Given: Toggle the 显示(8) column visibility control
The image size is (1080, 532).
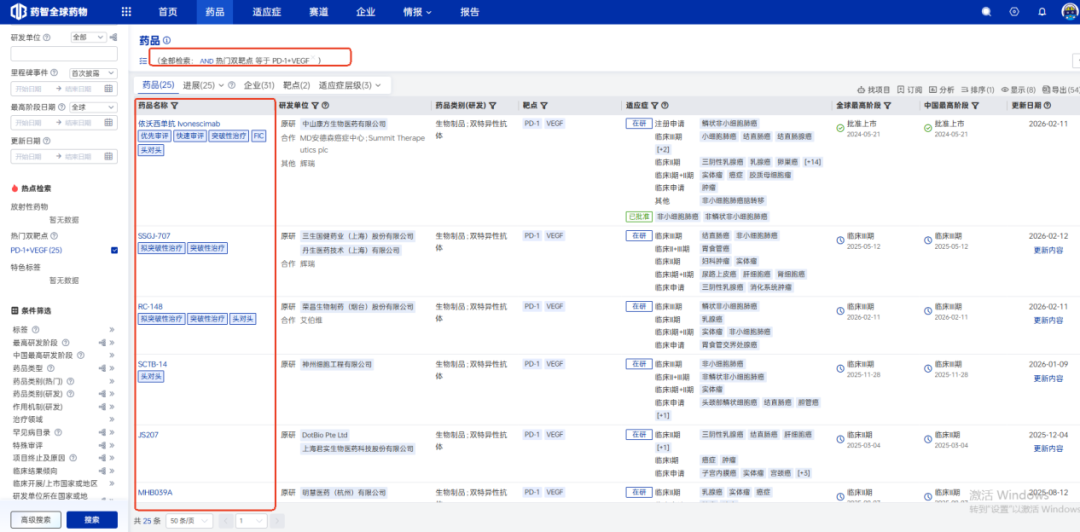Looking at the screenshot, I should coord(1018,90).
